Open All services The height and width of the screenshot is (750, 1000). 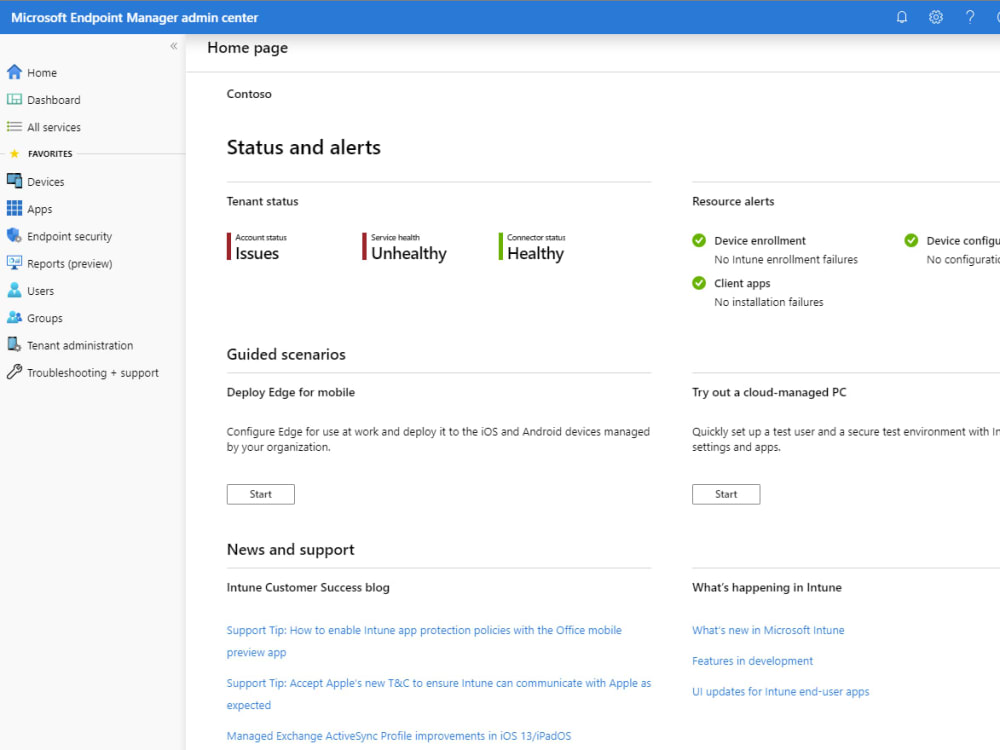click(51, 127)
